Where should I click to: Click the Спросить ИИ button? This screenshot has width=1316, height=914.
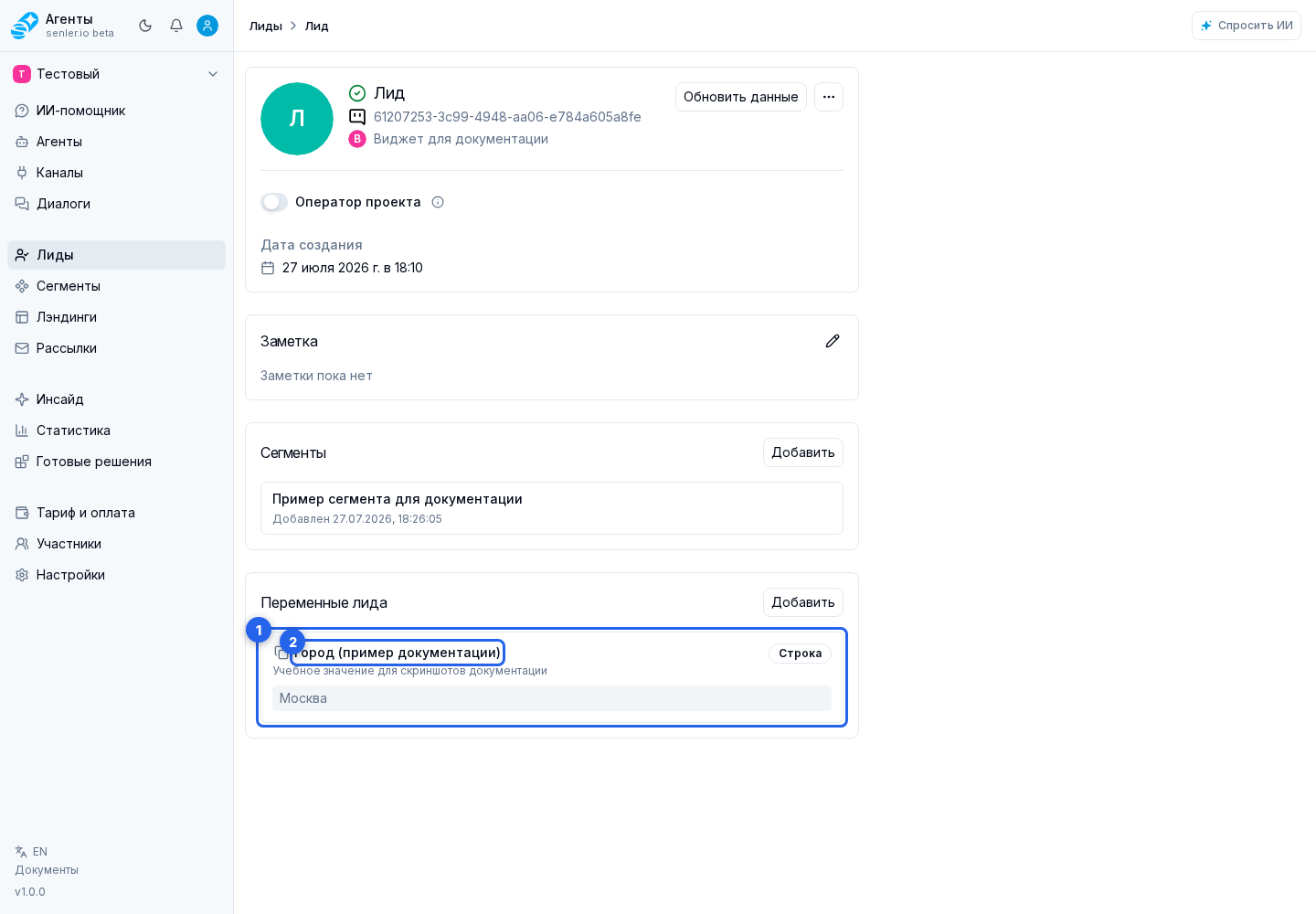pos(1247,26)
